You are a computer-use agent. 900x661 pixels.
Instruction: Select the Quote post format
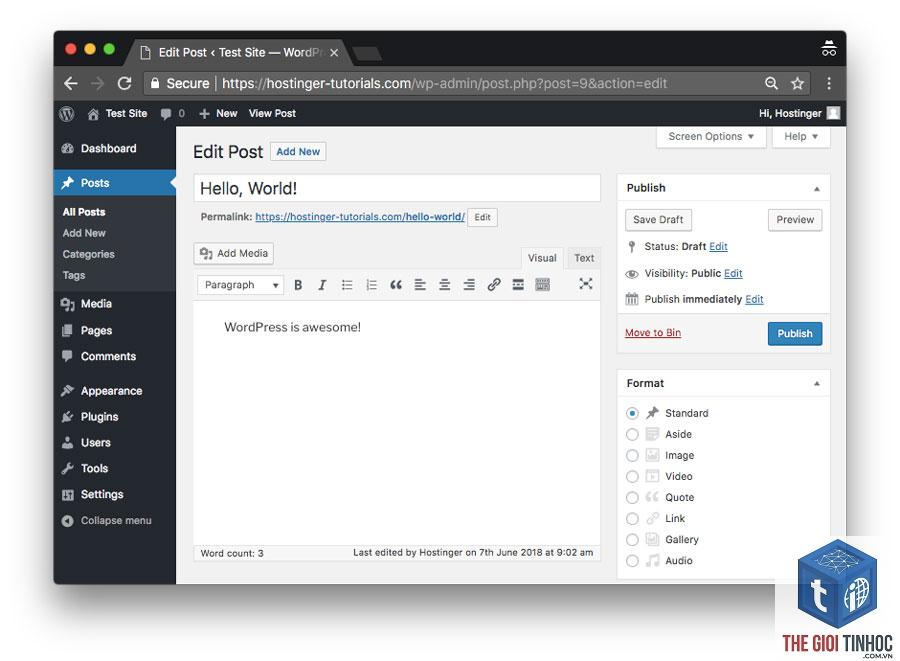click(x=632, y=497)
